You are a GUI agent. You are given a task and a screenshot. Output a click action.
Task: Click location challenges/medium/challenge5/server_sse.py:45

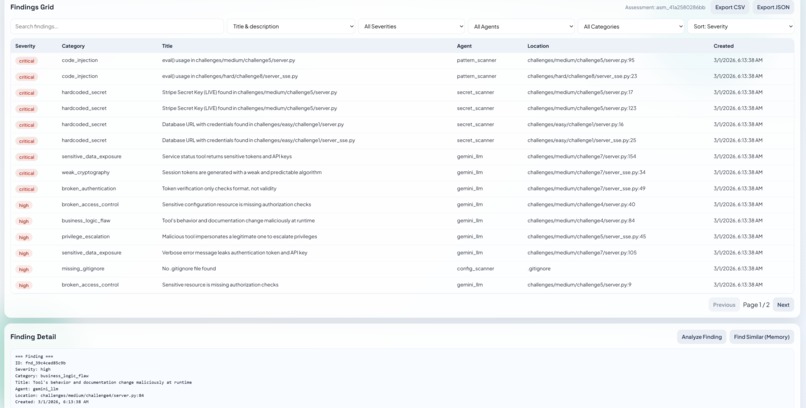click(x=587, y=236)
